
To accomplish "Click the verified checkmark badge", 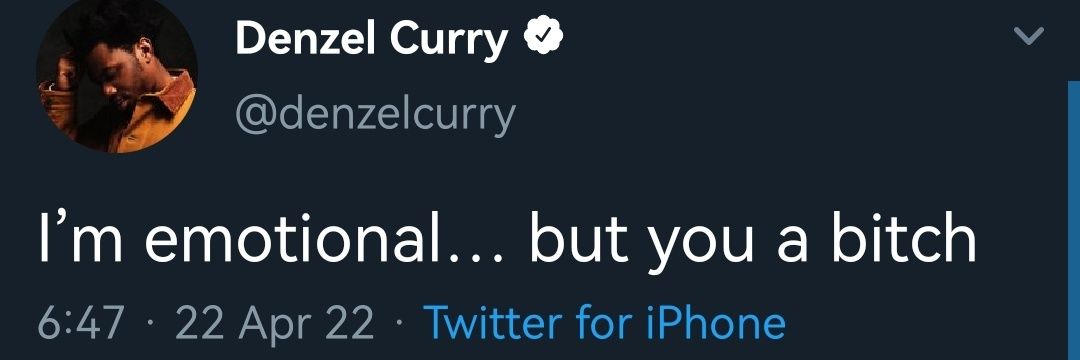I will tap(544, 39).
